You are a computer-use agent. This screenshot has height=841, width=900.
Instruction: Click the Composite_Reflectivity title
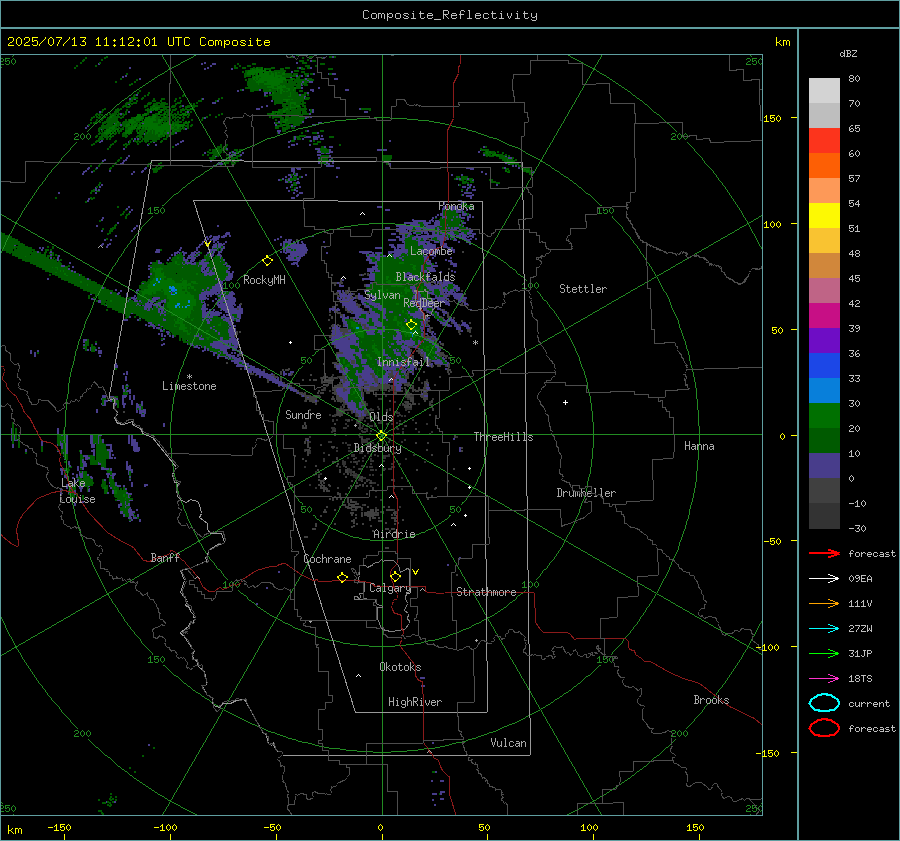tap(450, 15)
